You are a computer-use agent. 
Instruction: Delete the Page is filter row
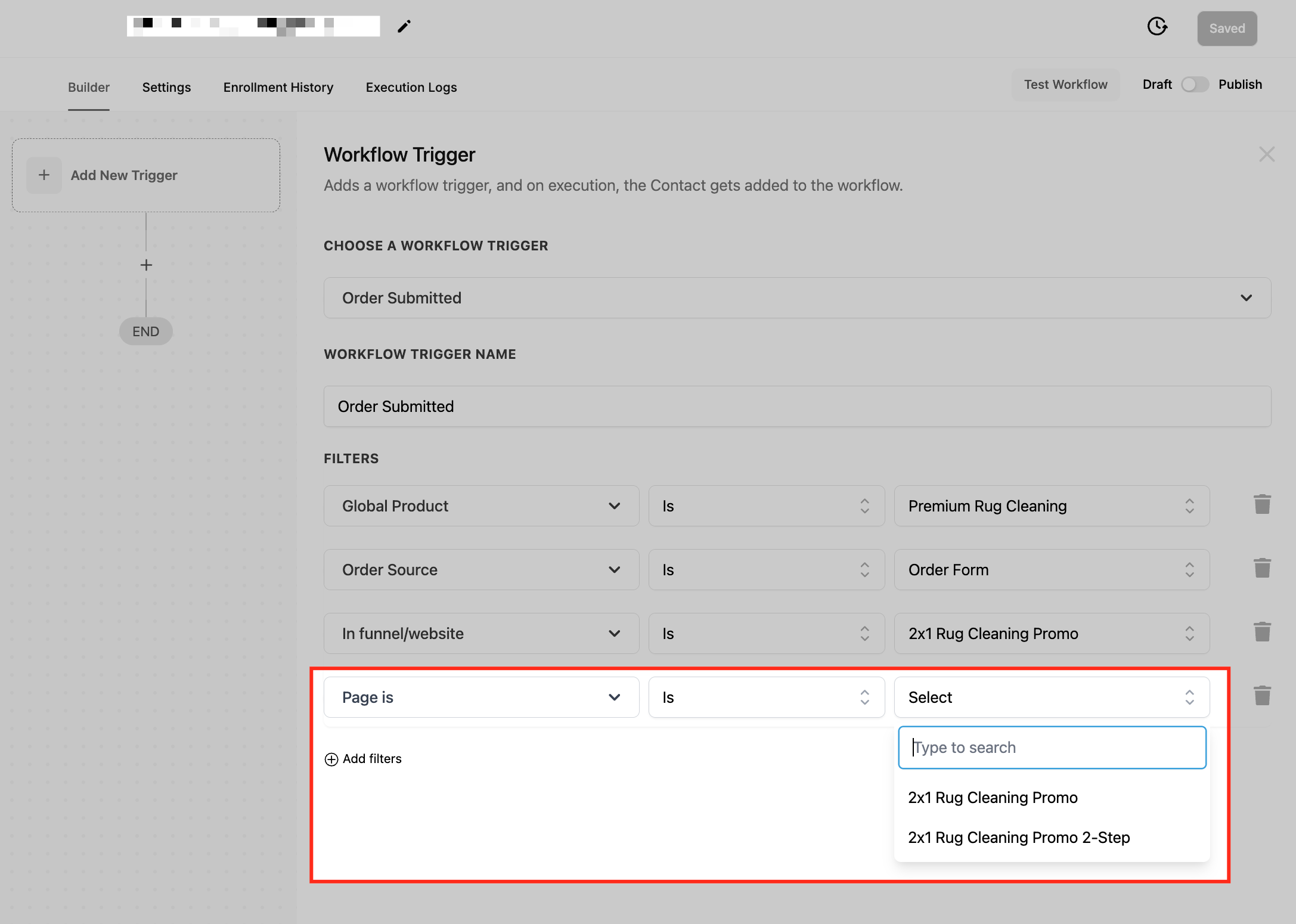pyautogui.click(x=1261, y=696)
